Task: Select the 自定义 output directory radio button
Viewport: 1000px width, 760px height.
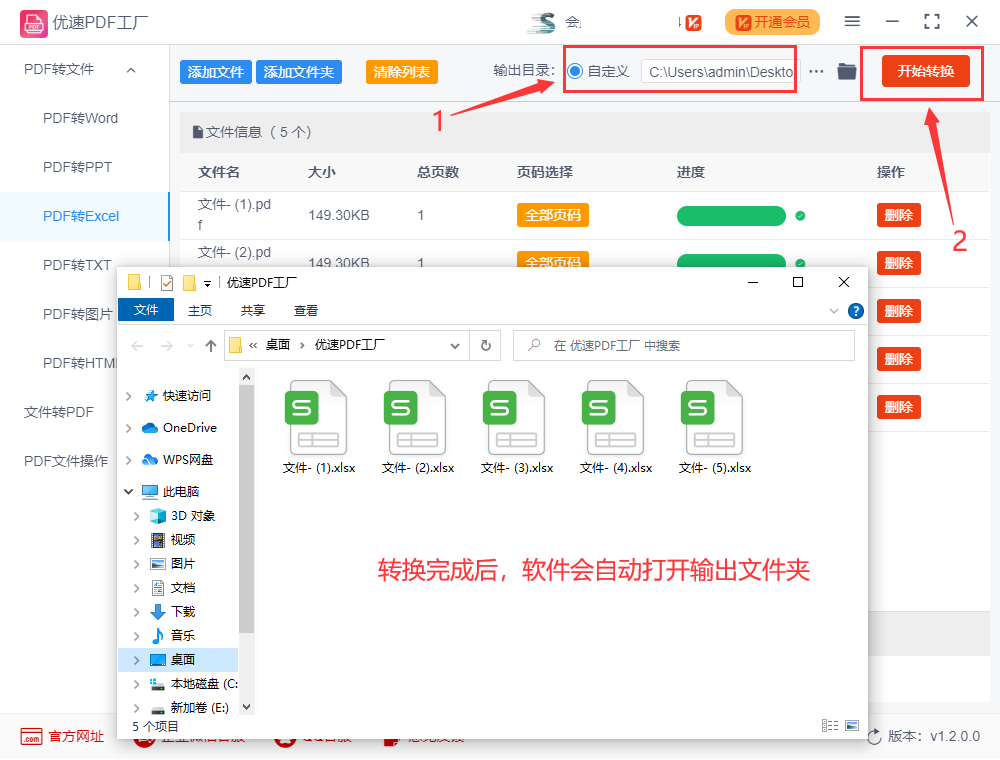Action: [x=573, y=71]
